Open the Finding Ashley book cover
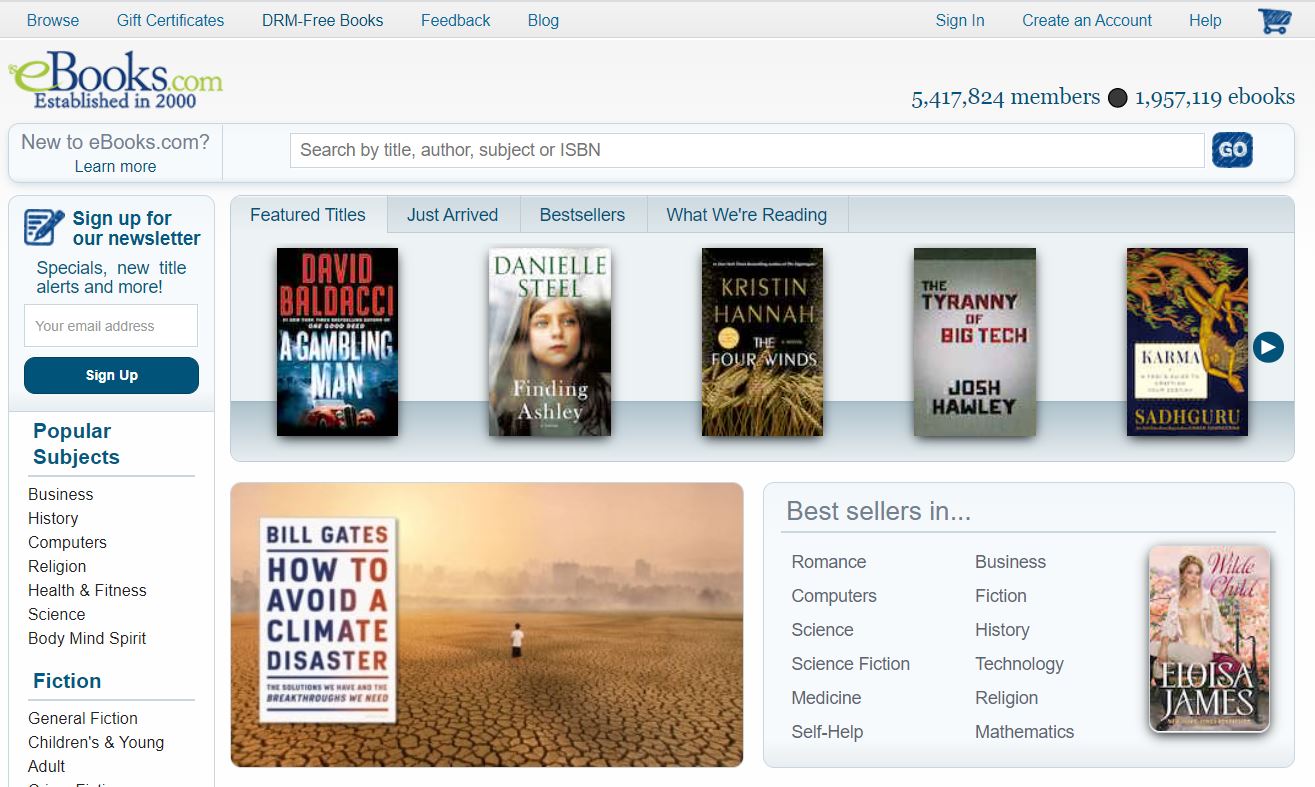Viewport: 1315px width, 787px height. [549, 342]
